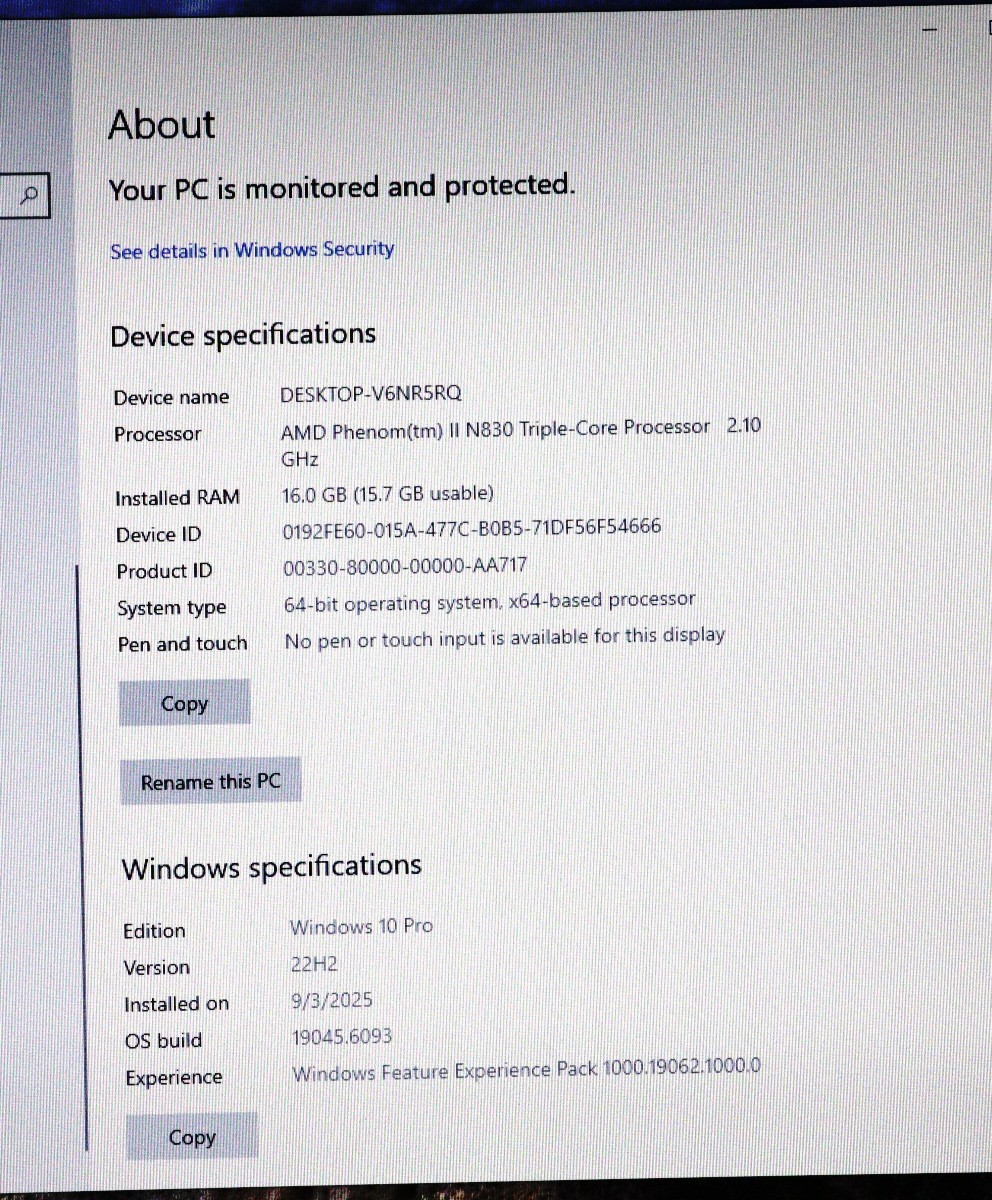
Task: Click the Device name label
Action: [171, 398]
